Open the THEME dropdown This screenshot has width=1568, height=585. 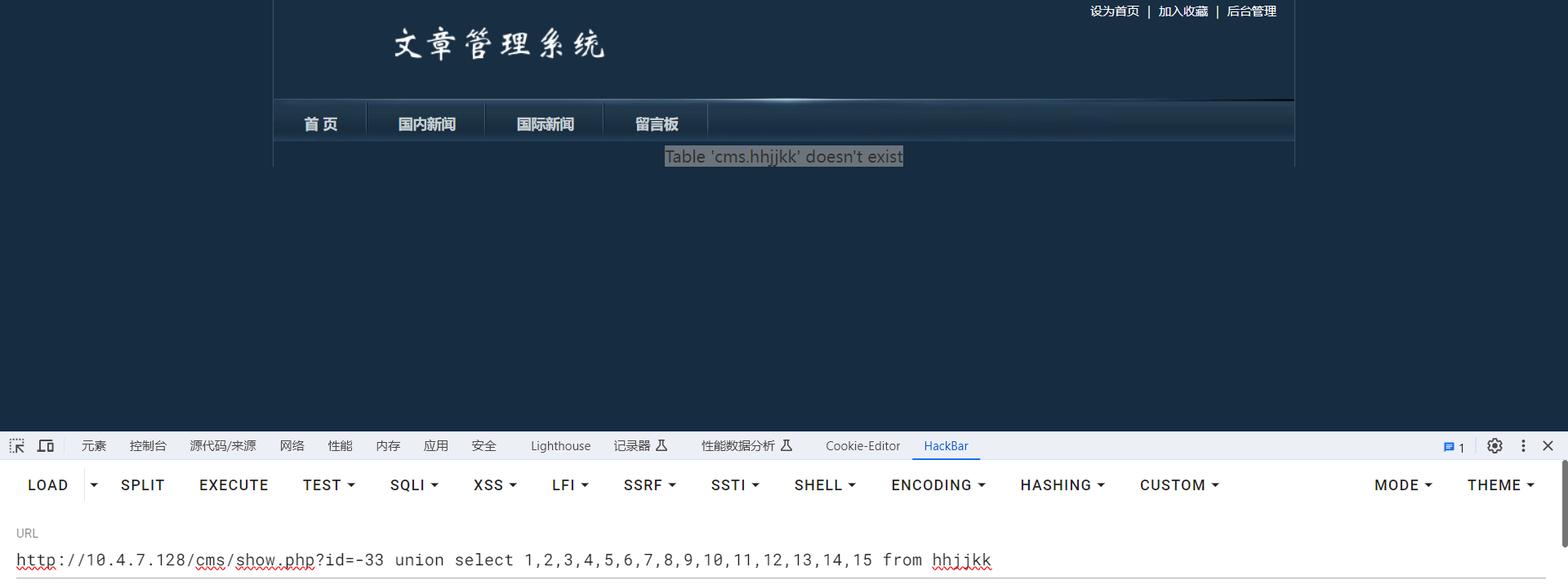coord(1500,485)
